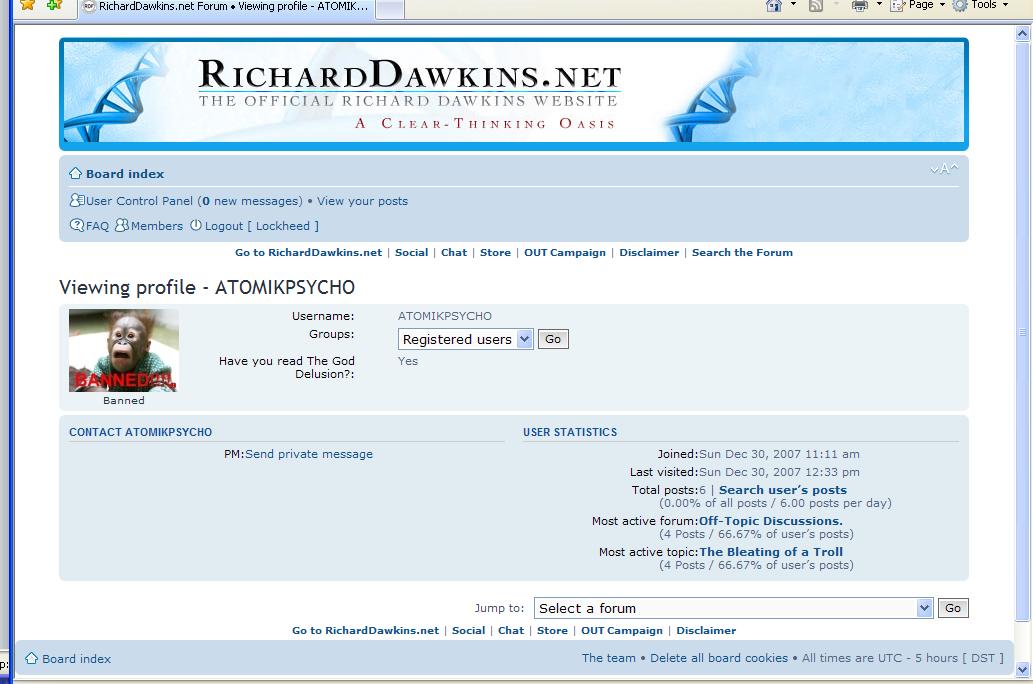The image size is (1033, 684).
Task: Click the Members people icon
Action: [x=121, y=226]
